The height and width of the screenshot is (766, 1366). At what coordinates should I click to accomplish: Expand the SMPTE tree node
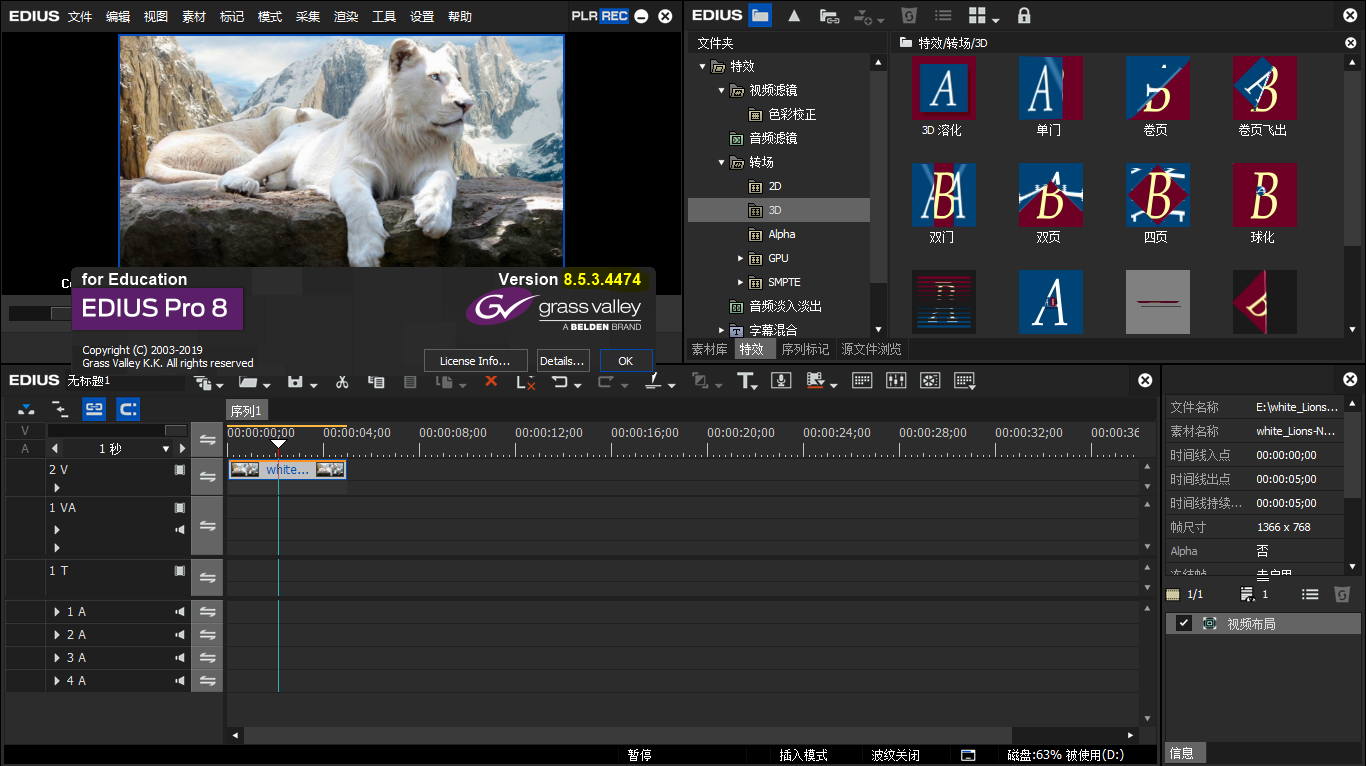741,282
